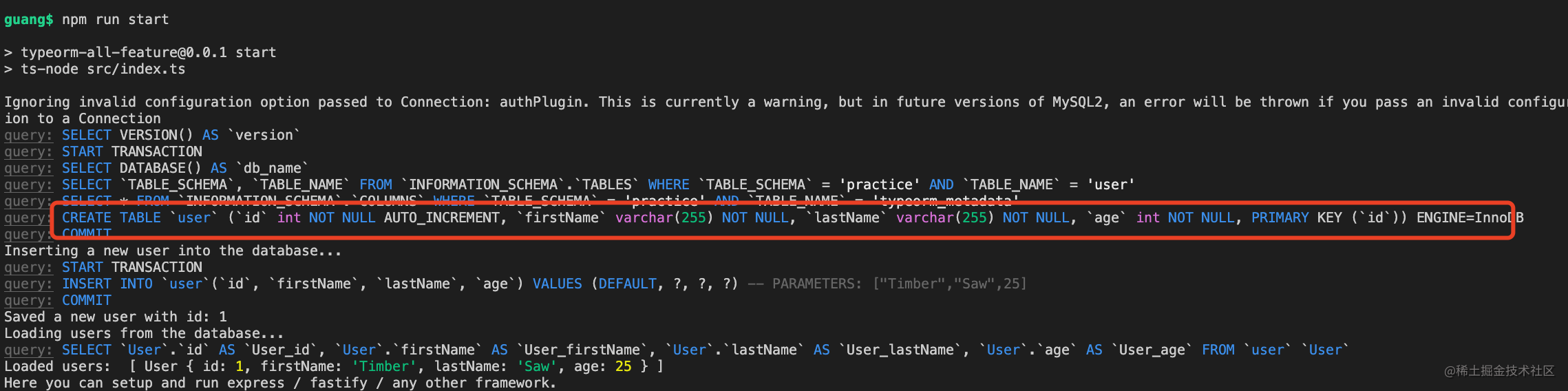
Task: Click the 'guang$' shell prompt
Action: click(x=28, y=19)
